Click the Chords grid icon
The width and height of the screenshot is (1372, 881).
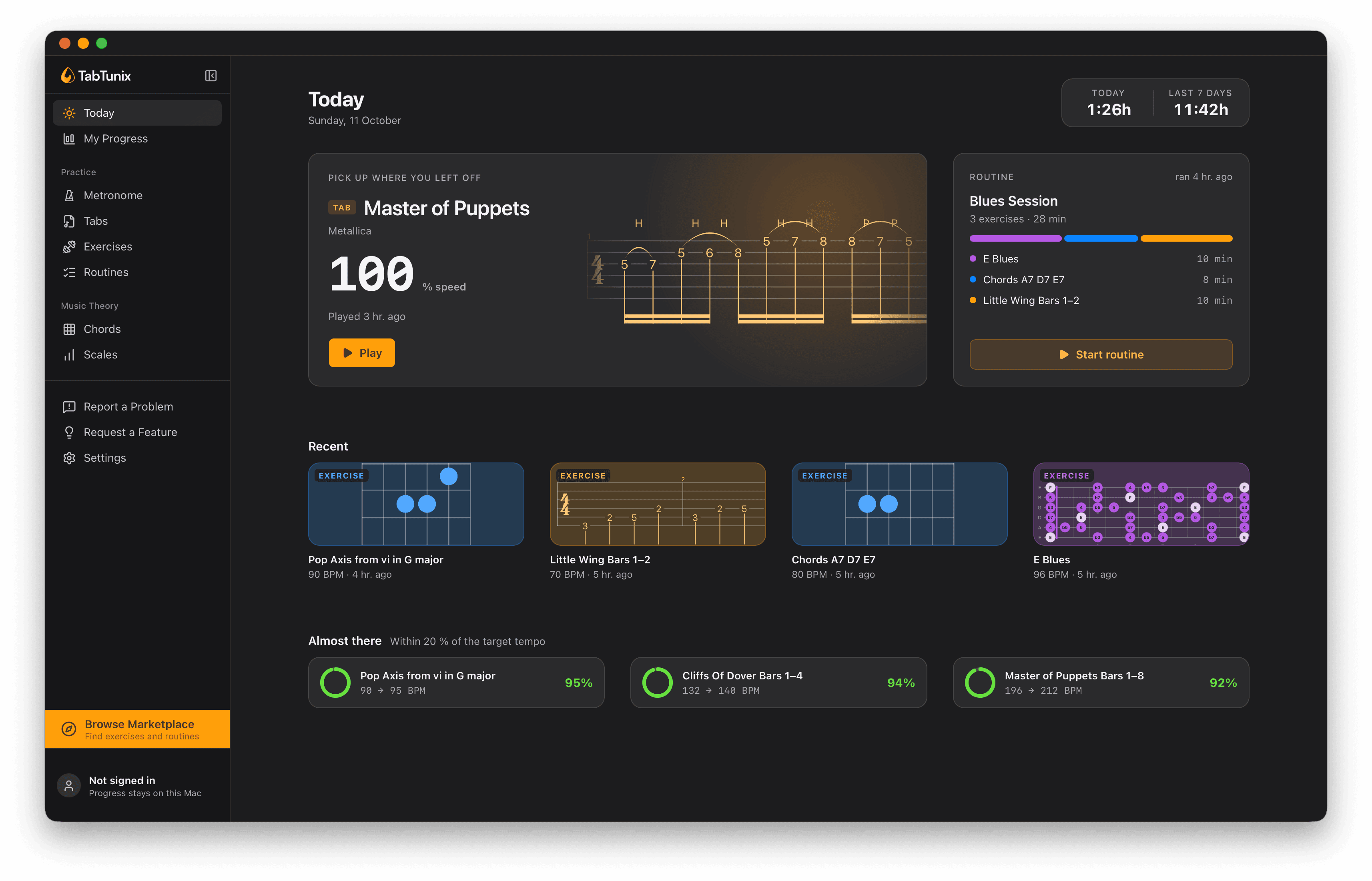click(69, 329)
